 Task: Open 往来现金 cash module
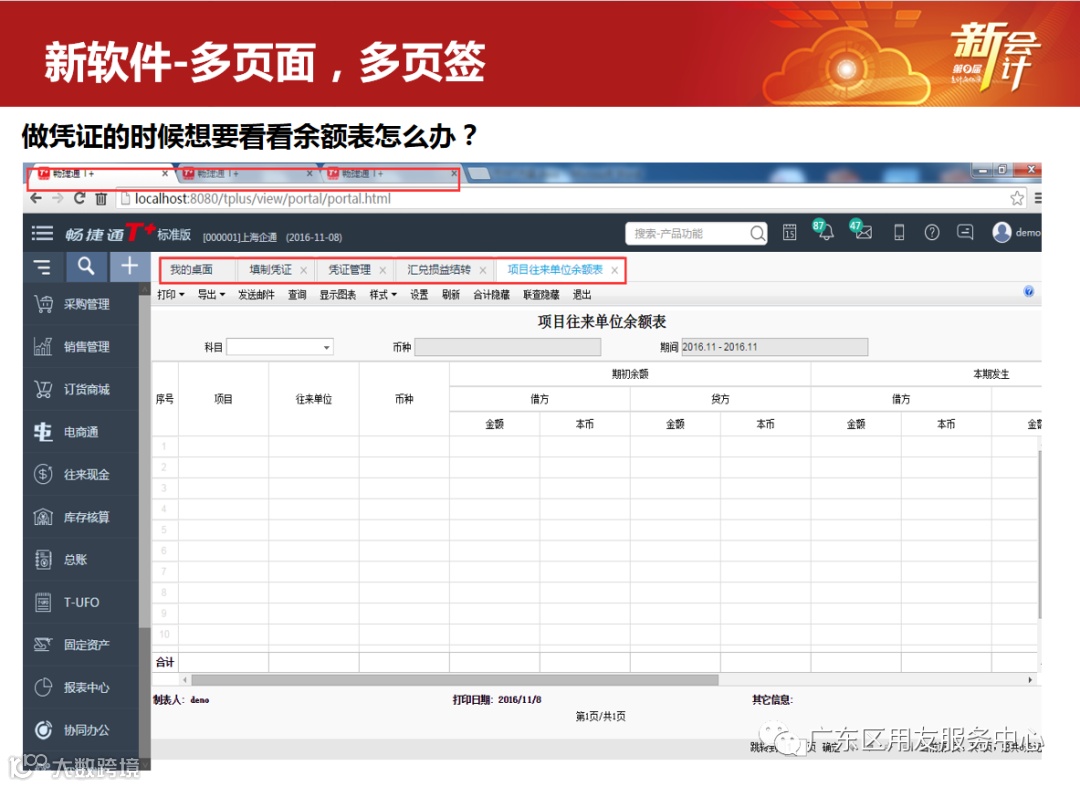pos(81,474)
